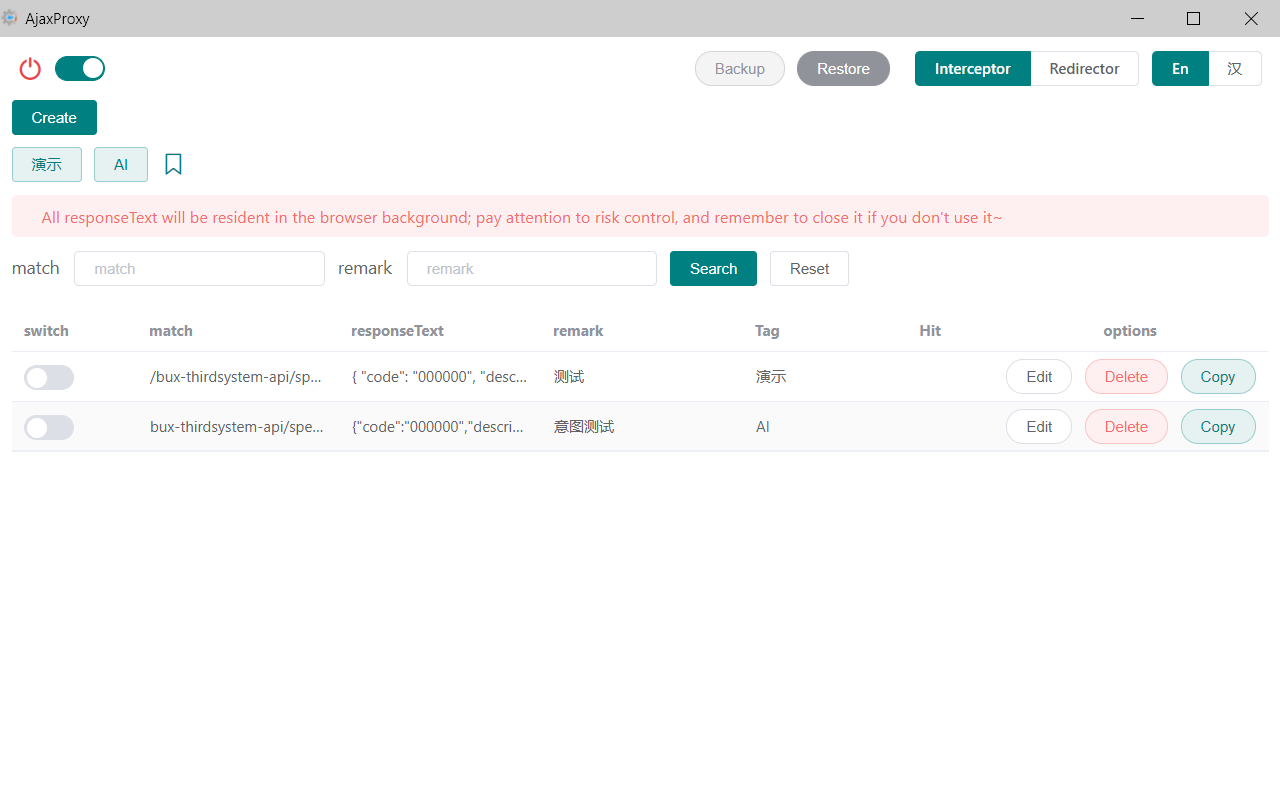Delete the 测试 row

1126,376
